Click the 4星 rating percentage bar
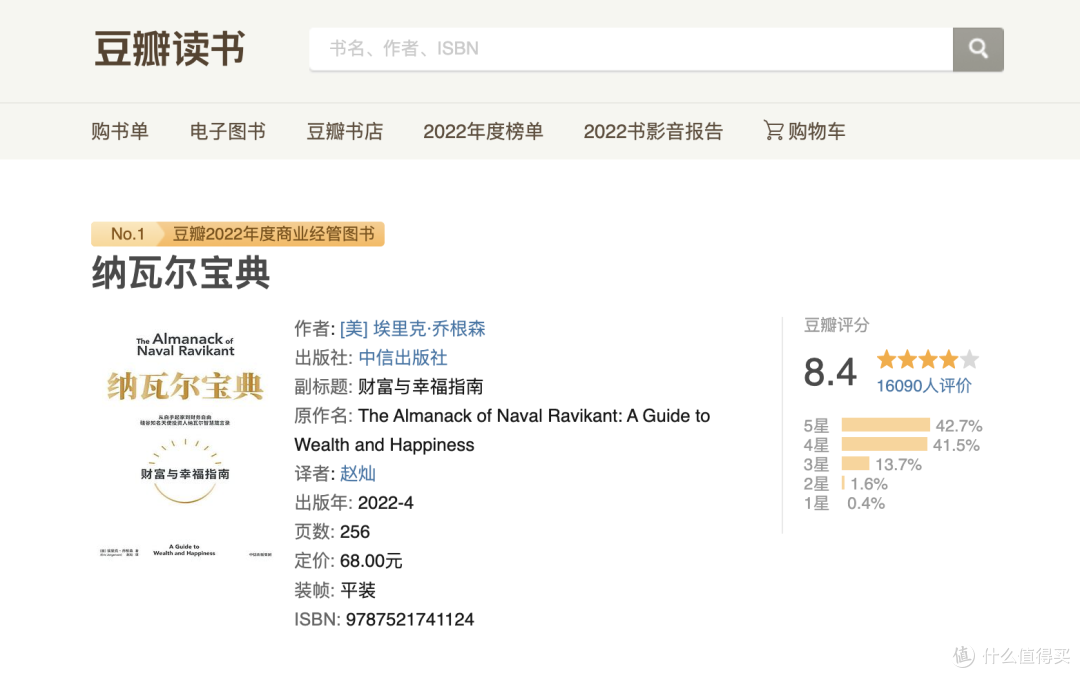1080x678 pixels. (x=884, y=444)
